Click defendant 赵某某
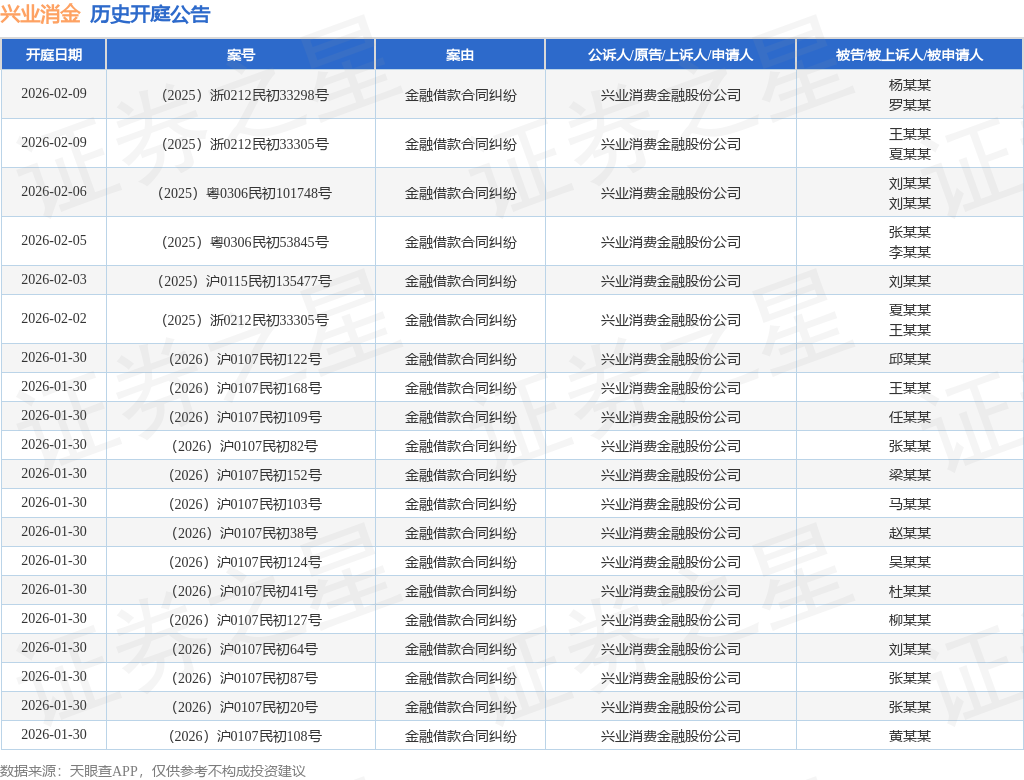Screen dimensions: 1024x780 910,533
